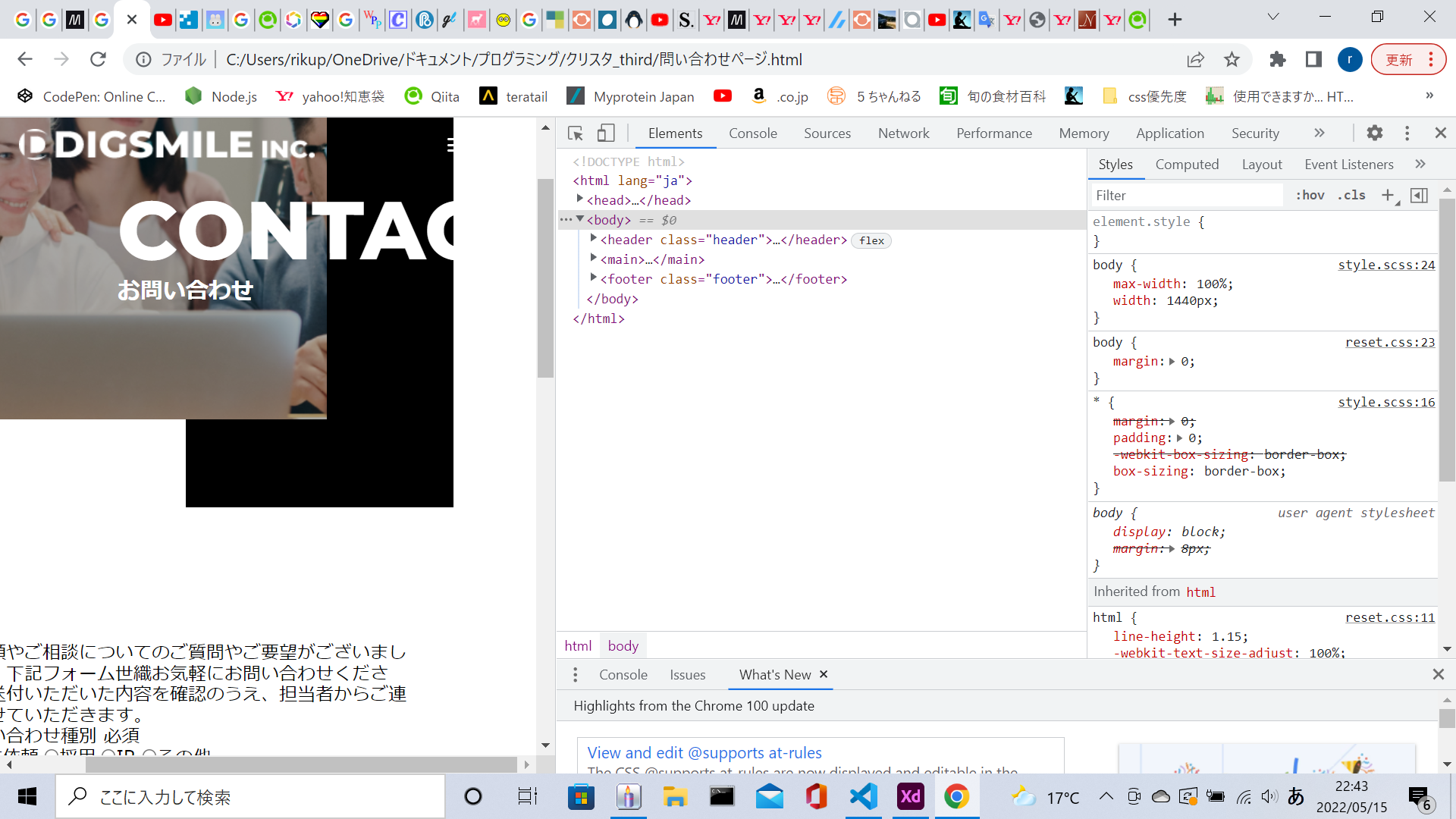Expand the footer element in DOM tree
The image size is (1456, 819).
[594, 278]
